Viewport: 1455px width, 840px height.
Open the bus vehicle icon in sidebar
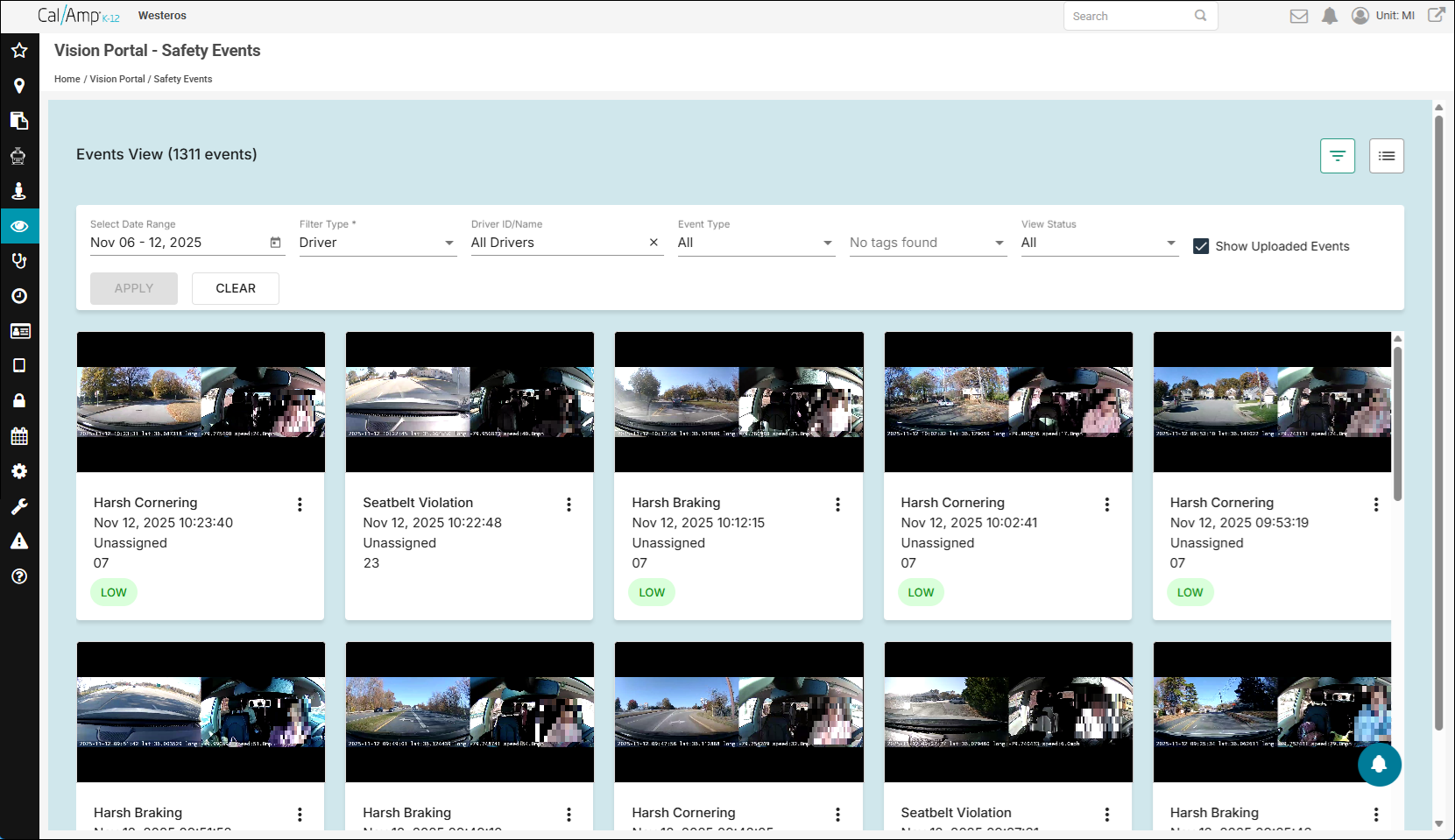click(19, 156)
